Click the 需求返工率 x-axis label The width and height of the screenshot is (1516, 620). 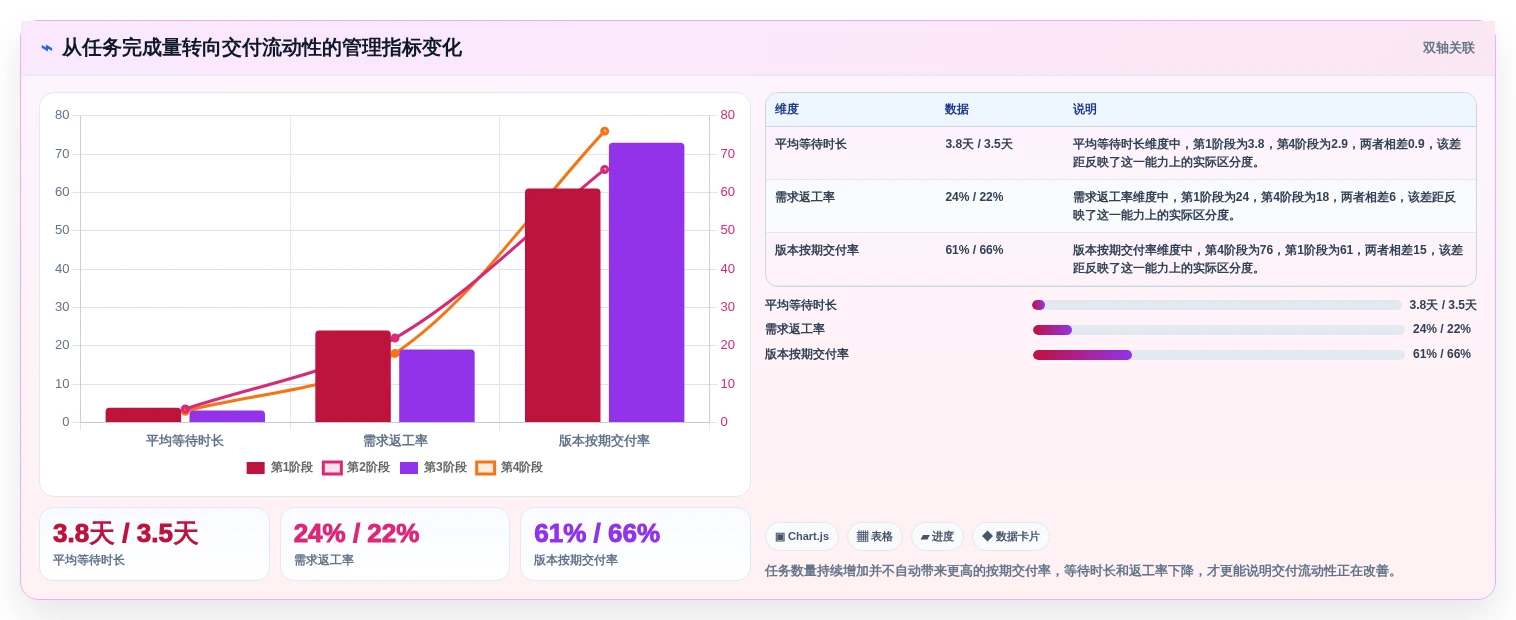pyautogui.click(x=395, y=441)
